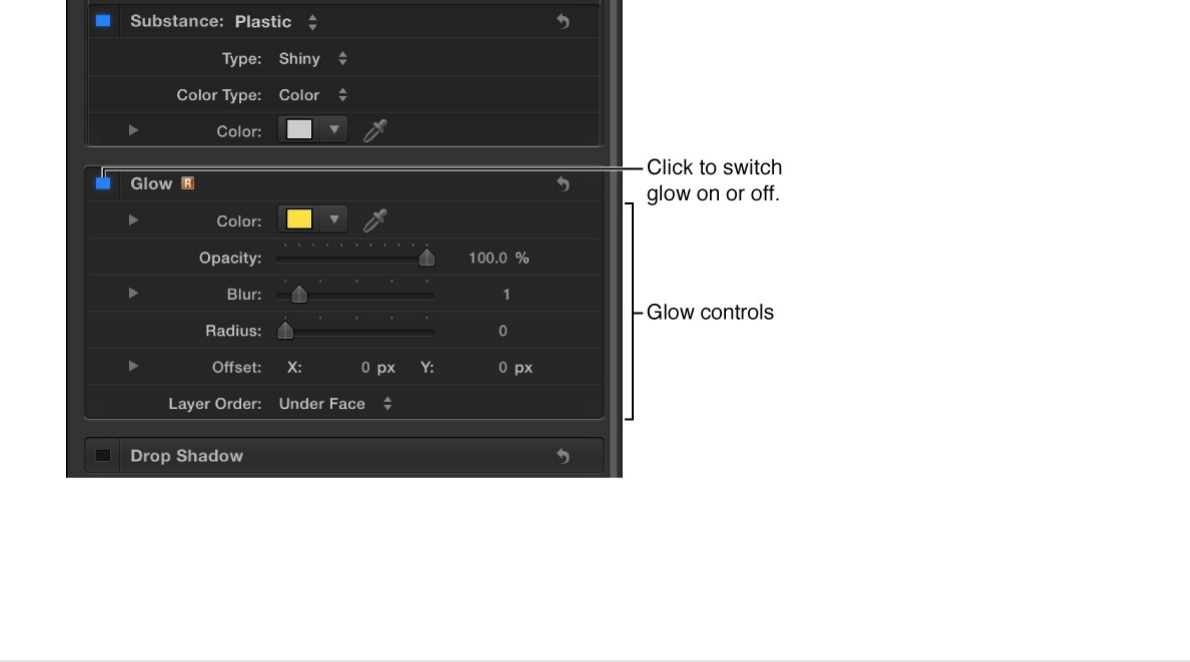Open the Color Type pop-up menu
This screenshot has height=662, width=1190.
coord(313,95)
